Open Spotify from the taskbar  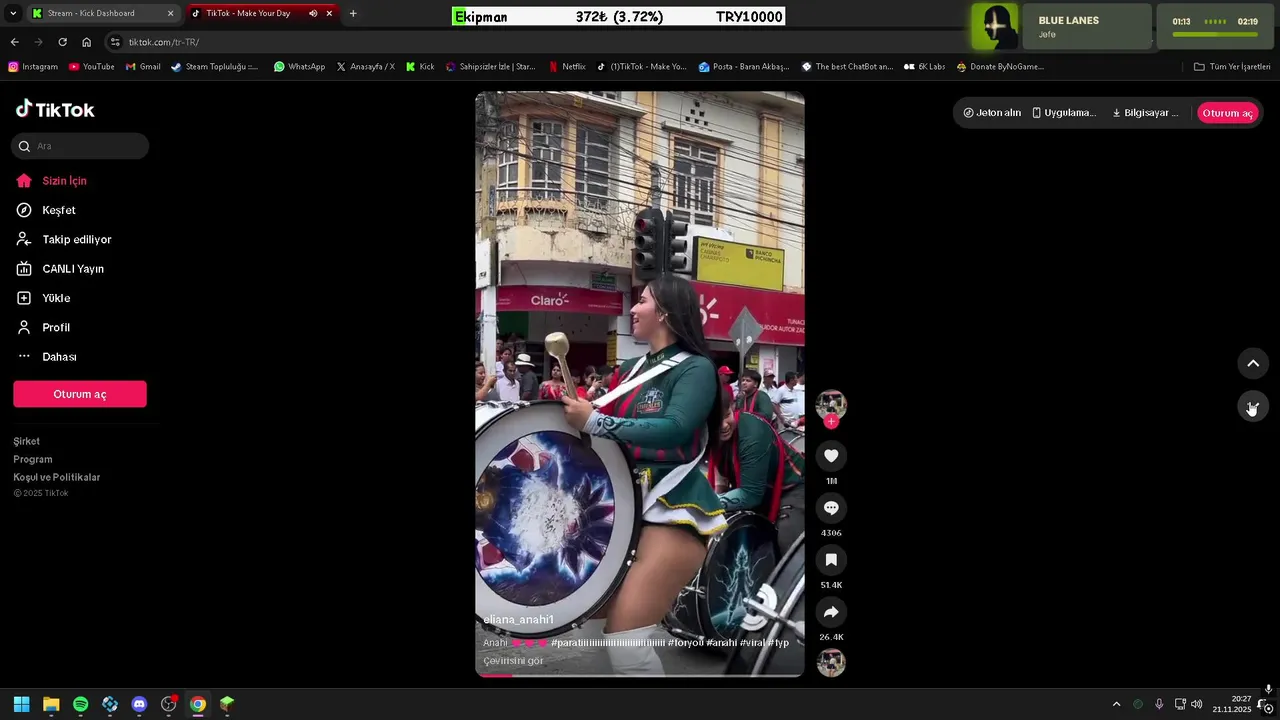click(80, 704)
